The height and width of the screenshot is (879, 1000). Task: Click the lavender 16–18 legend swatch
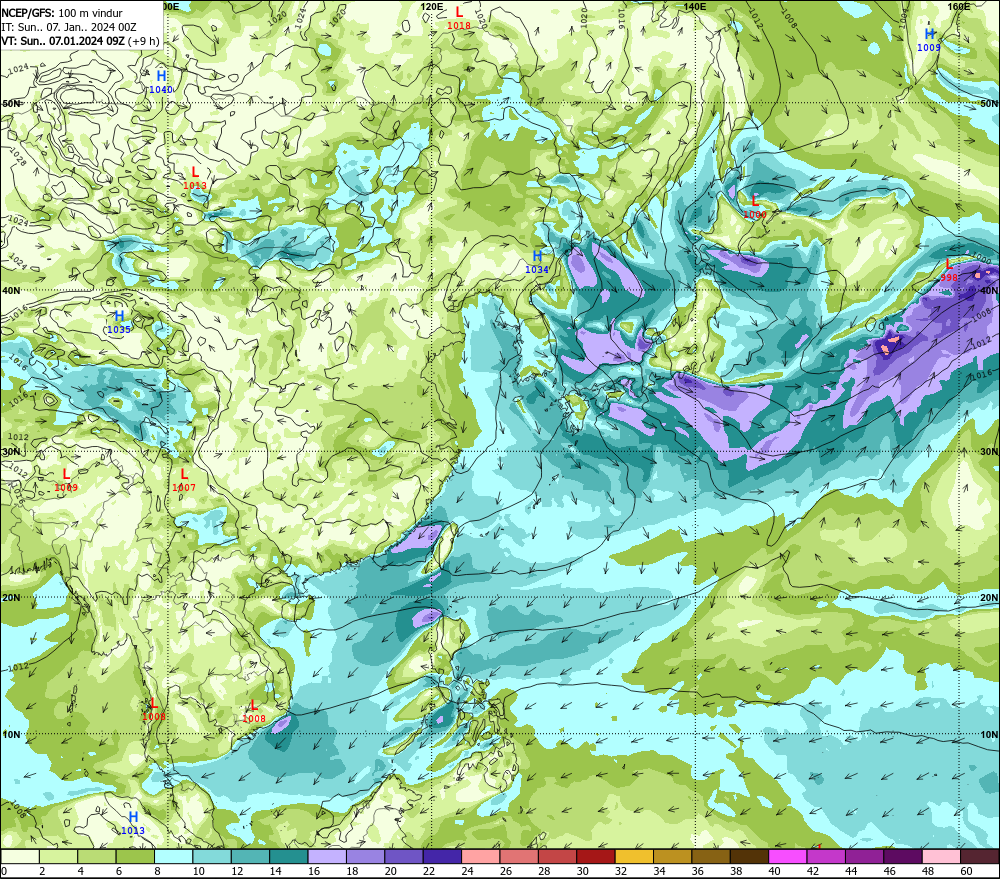pyautogui.click(x=327, y=856)
